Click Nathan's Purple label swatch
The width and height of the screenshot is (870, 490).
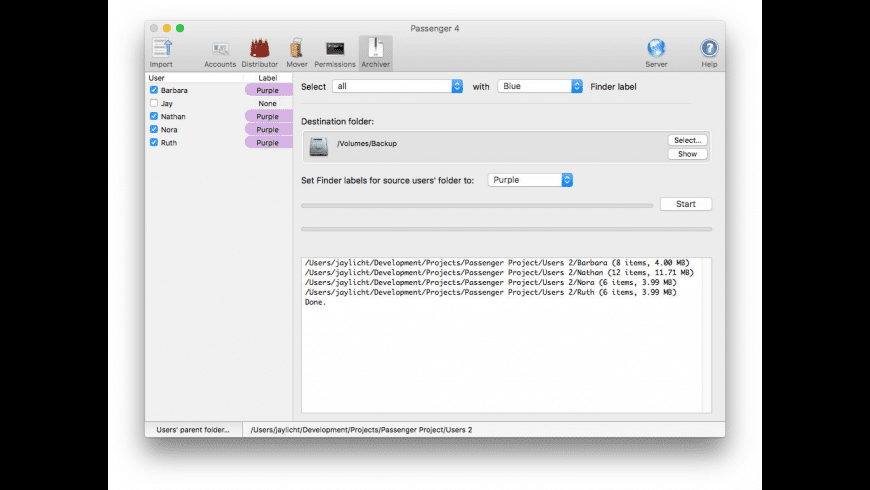point(269,116)
